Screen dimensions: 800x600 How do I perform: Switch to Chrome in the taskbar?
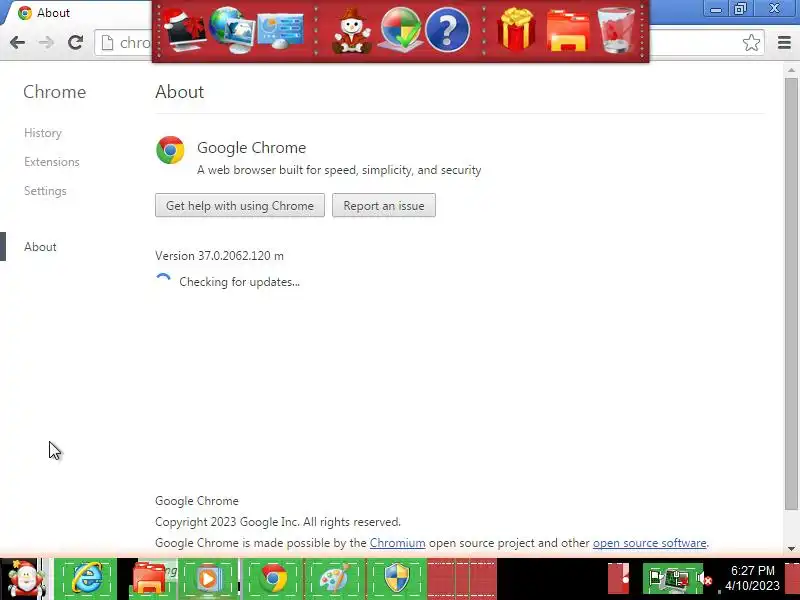(273, 579)
